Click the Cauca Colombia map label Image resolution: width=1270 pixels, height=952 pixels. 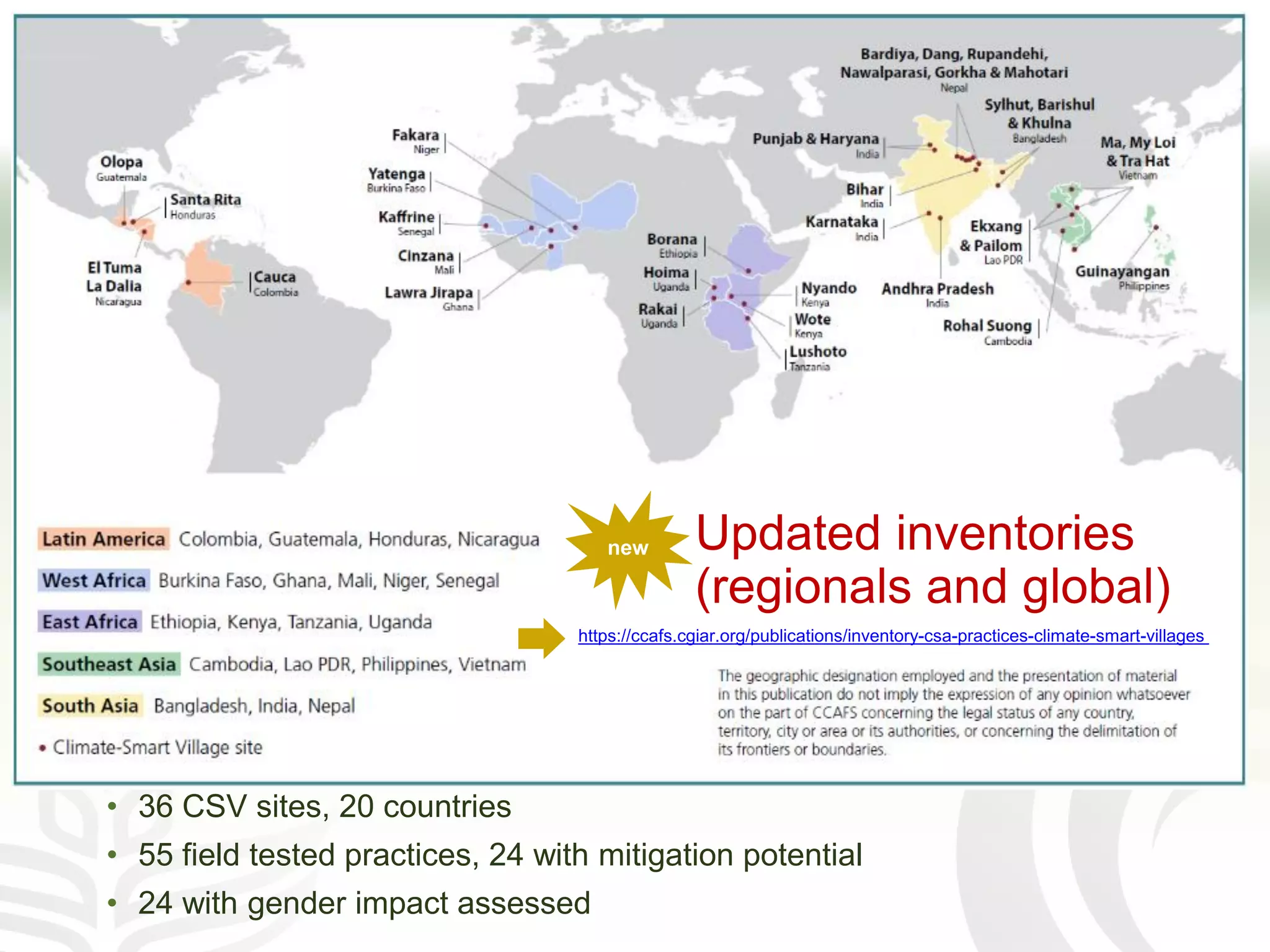click(x=275, y=283)
